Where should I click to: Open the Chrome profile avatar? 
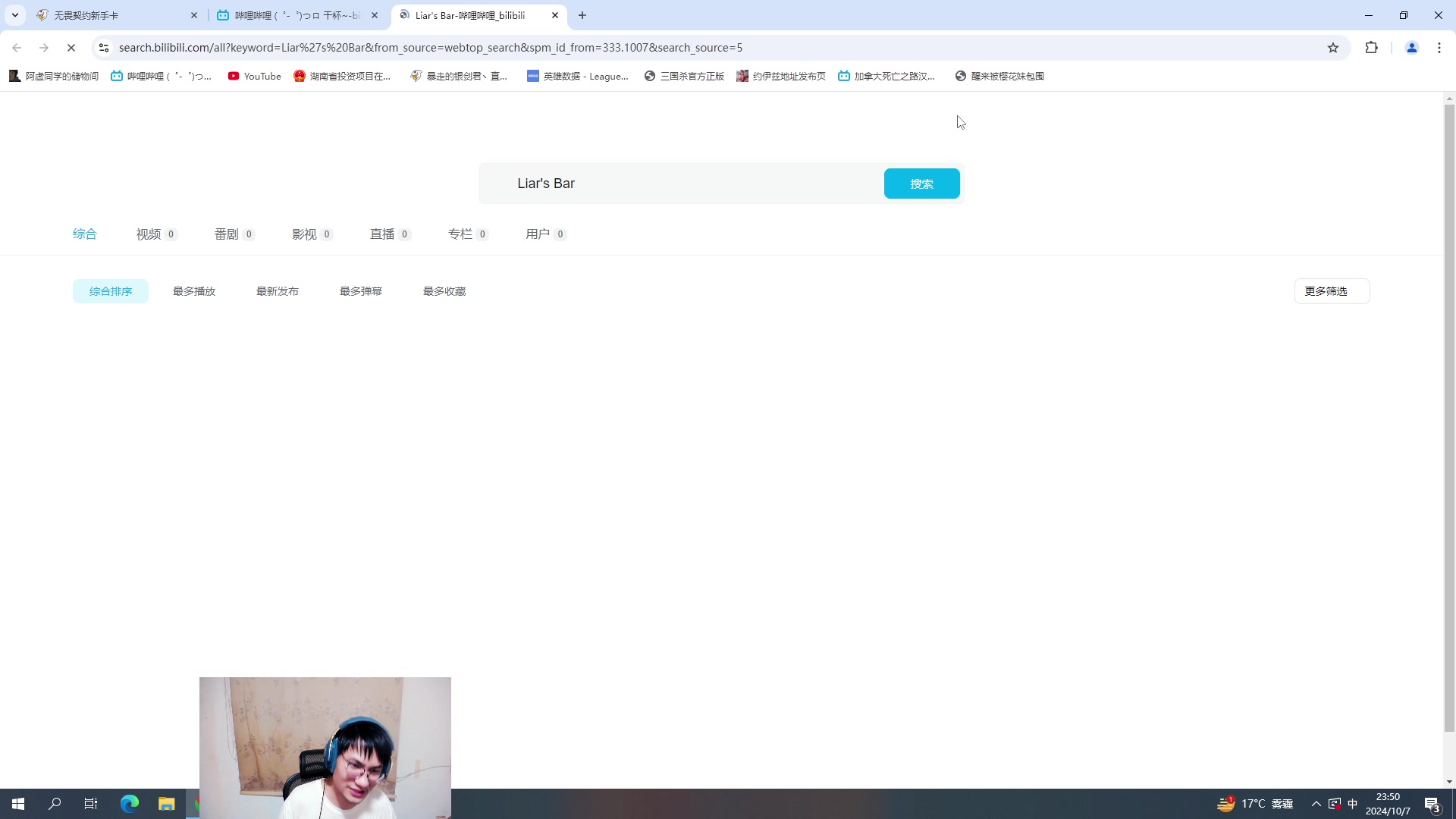click(1412, 47)
